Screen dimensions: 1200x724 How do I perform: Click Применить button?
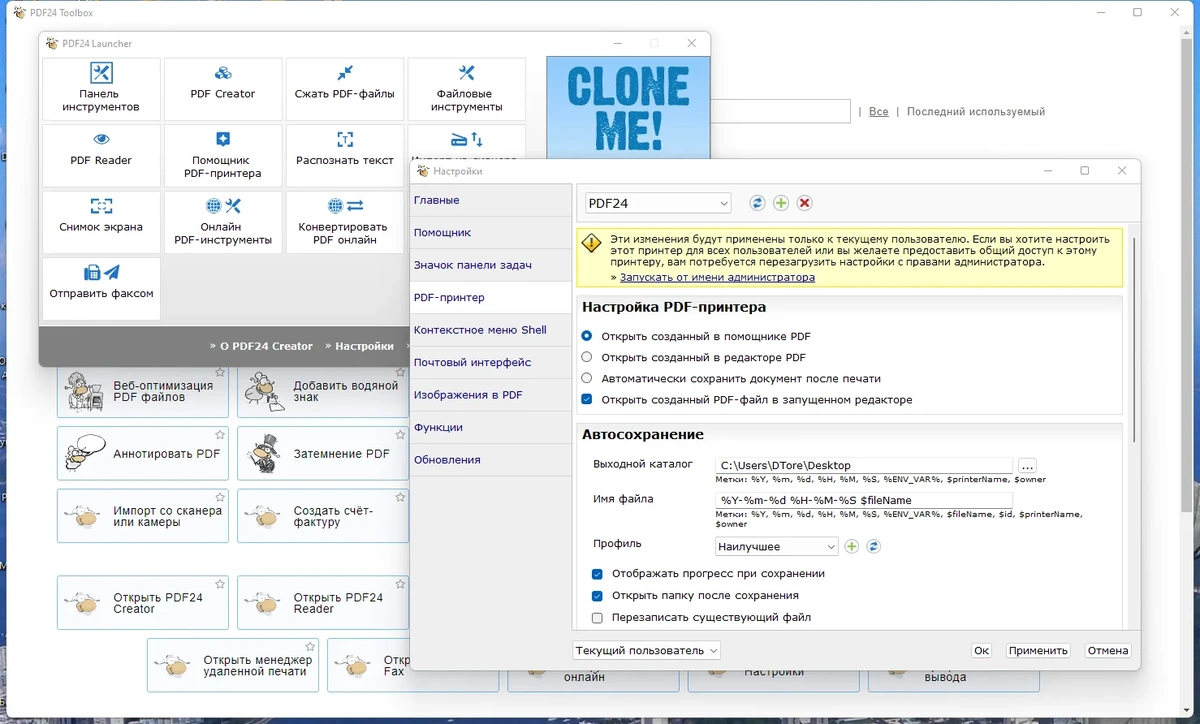(1038, 650)
